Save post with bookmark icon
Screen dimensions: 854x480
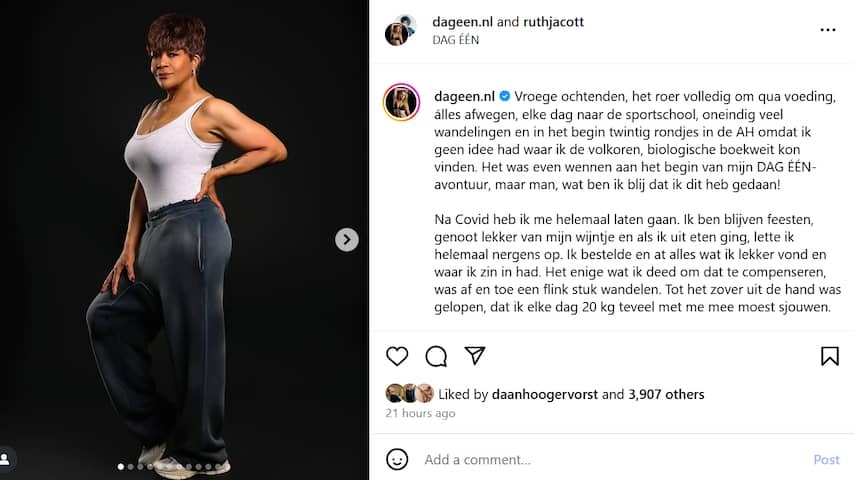[x=829, y=356]
